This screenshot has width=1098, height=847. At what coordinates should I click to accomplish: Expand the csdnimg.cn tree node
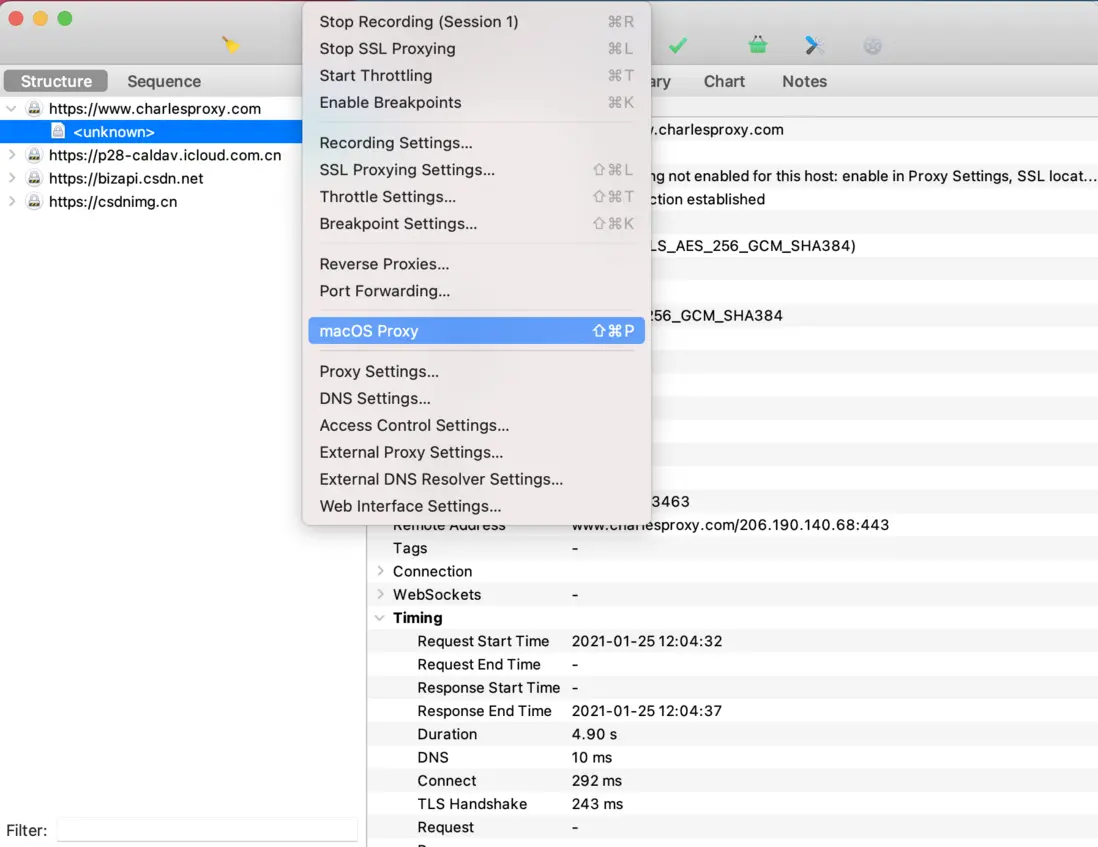[x=11, y=201]
